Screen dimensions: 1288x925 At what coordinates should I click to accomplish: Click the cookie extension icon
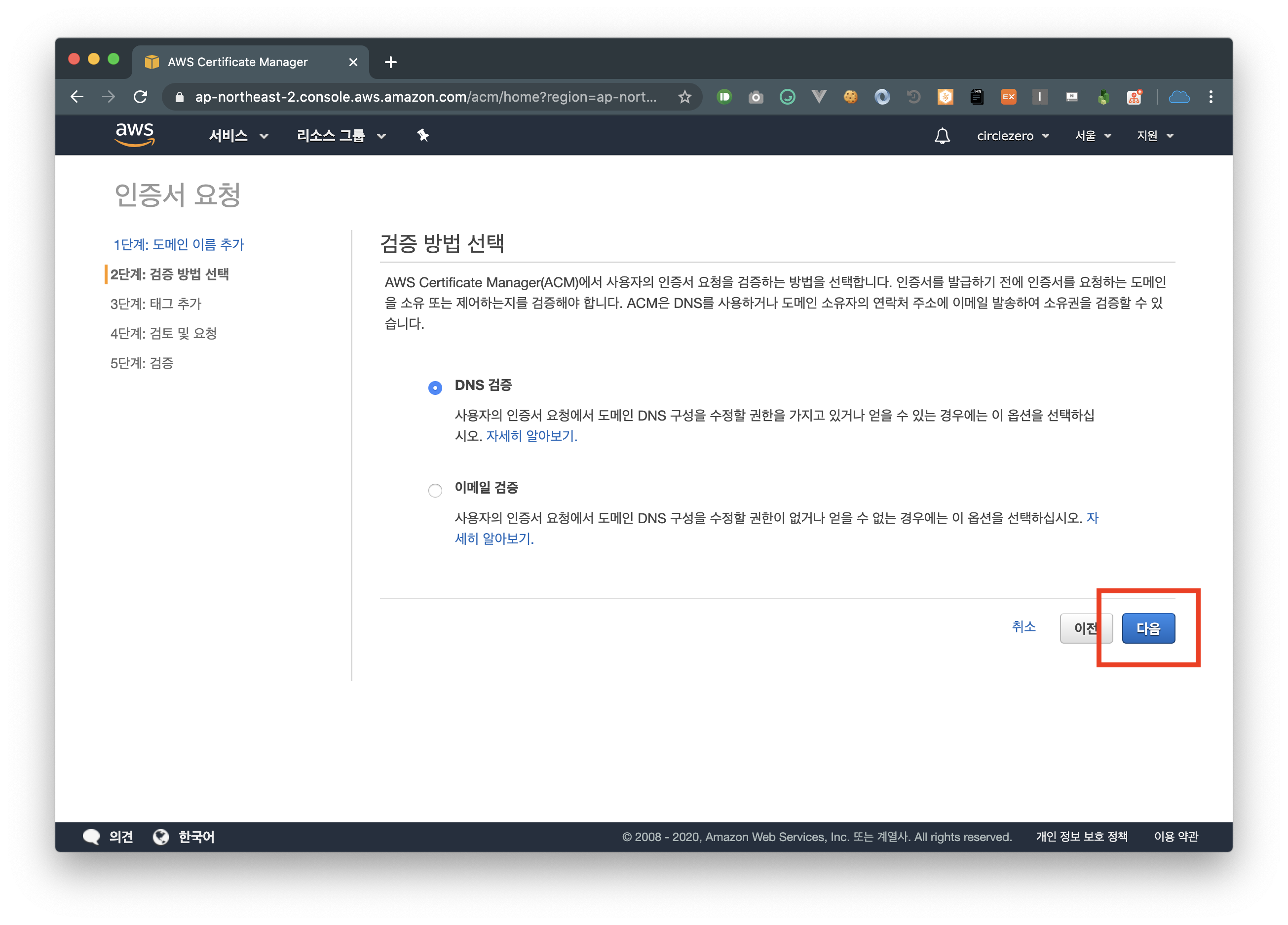(850, 97)
